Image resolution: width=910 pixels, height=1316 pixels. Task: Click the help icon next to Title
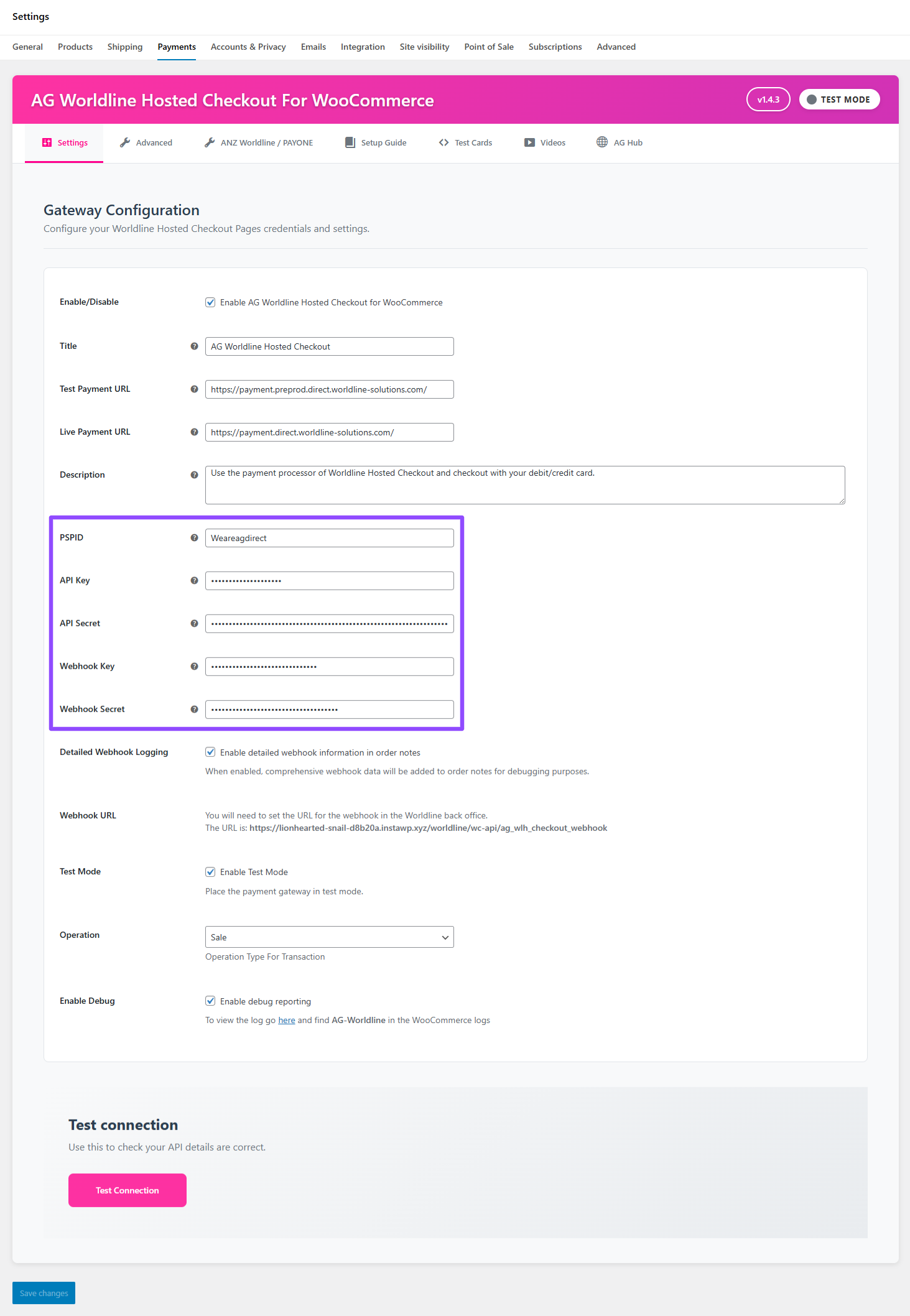pos(194,346)
